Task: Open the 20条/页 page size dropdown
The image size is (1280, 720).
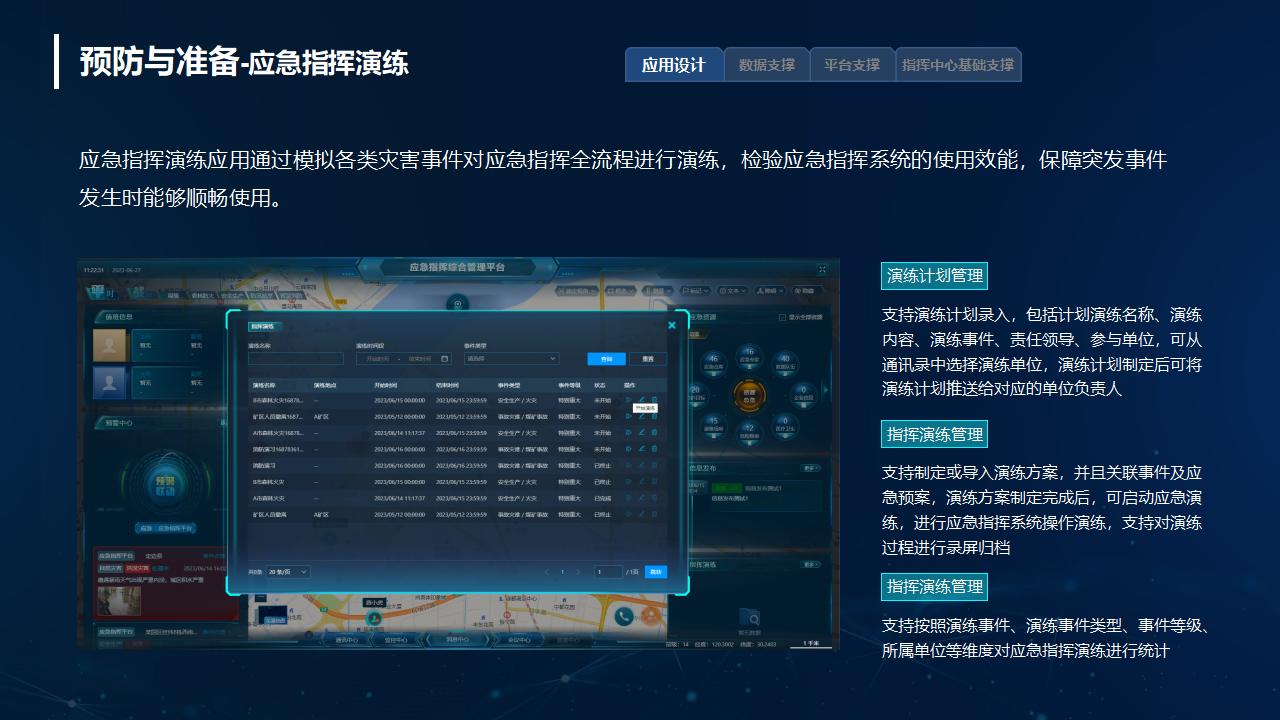Action: (288, 572)
